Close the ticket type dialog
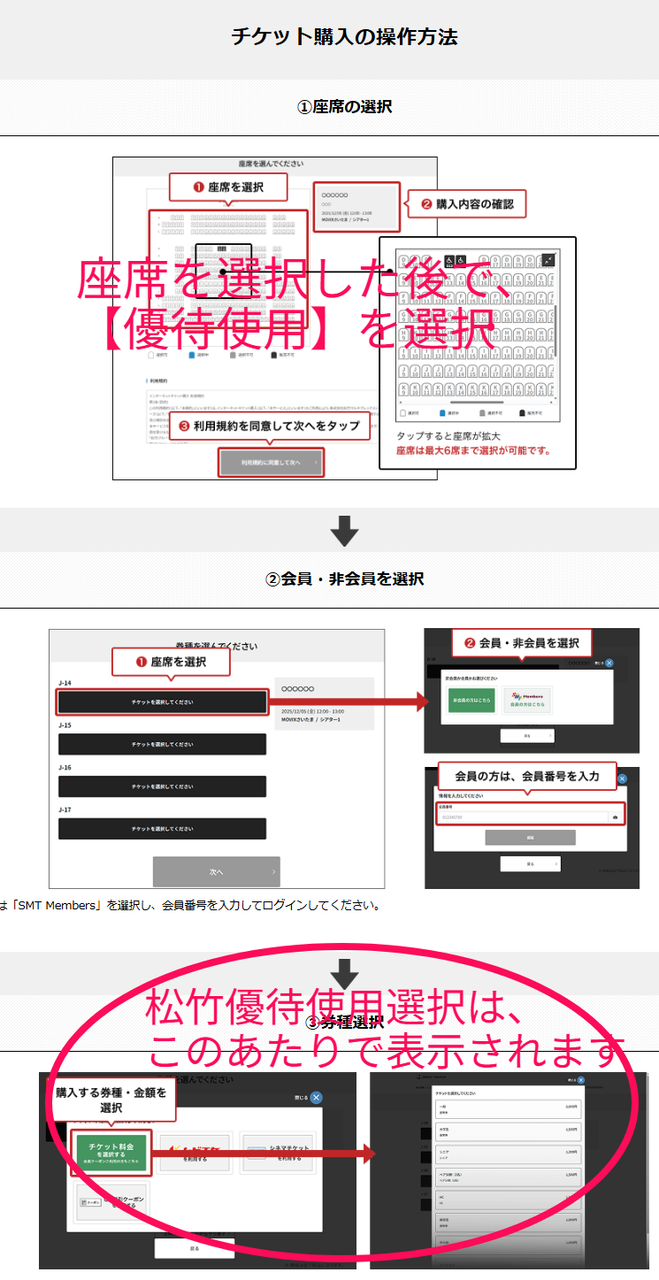The image size is (659, 1280). (316, 1097)
